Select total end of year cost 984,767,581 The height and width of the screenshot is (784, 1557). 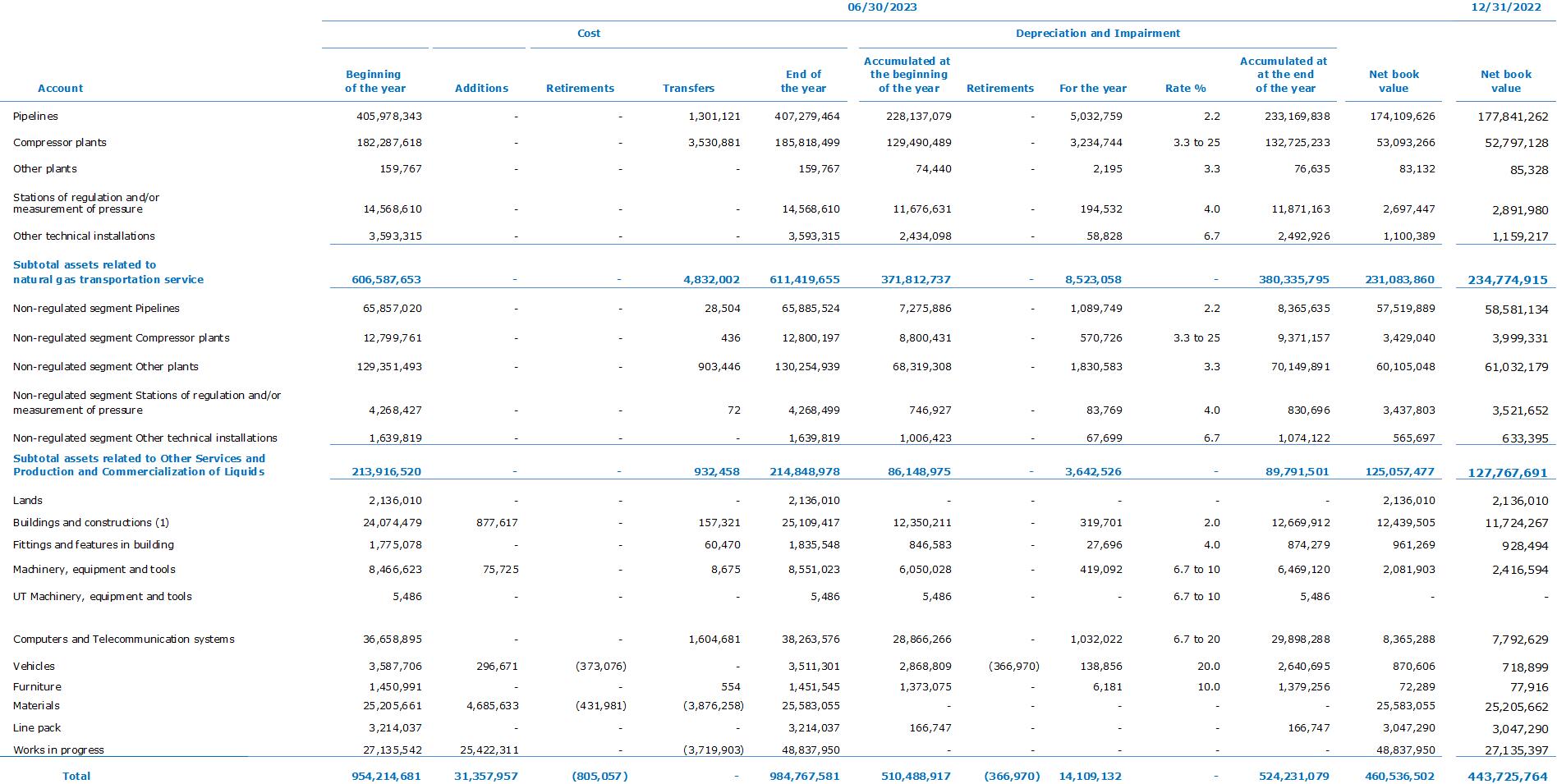[804, 777]
